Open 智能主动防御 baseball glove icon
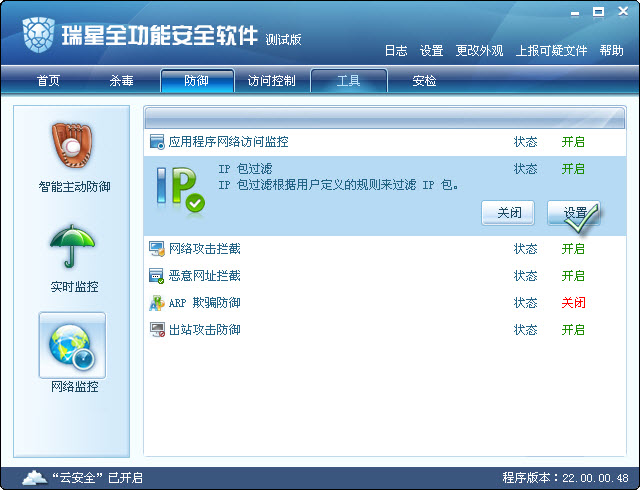 72,145
